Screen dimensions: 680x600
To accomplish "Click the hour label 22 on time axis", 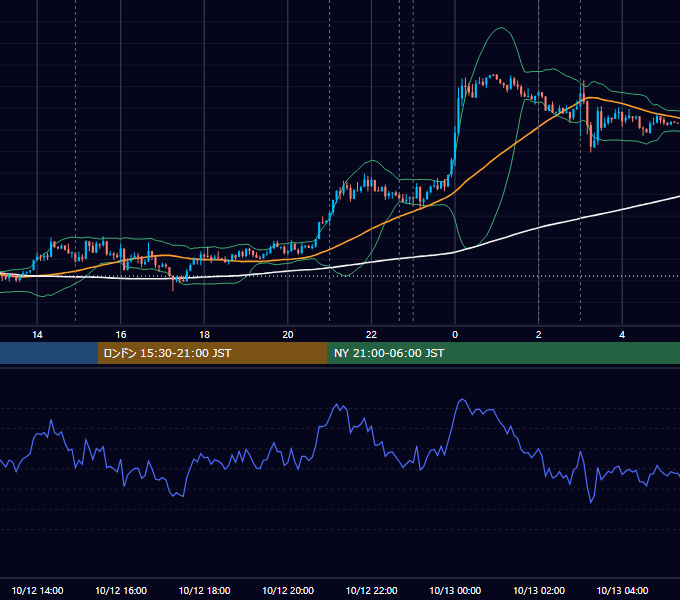I will [371, 335].
